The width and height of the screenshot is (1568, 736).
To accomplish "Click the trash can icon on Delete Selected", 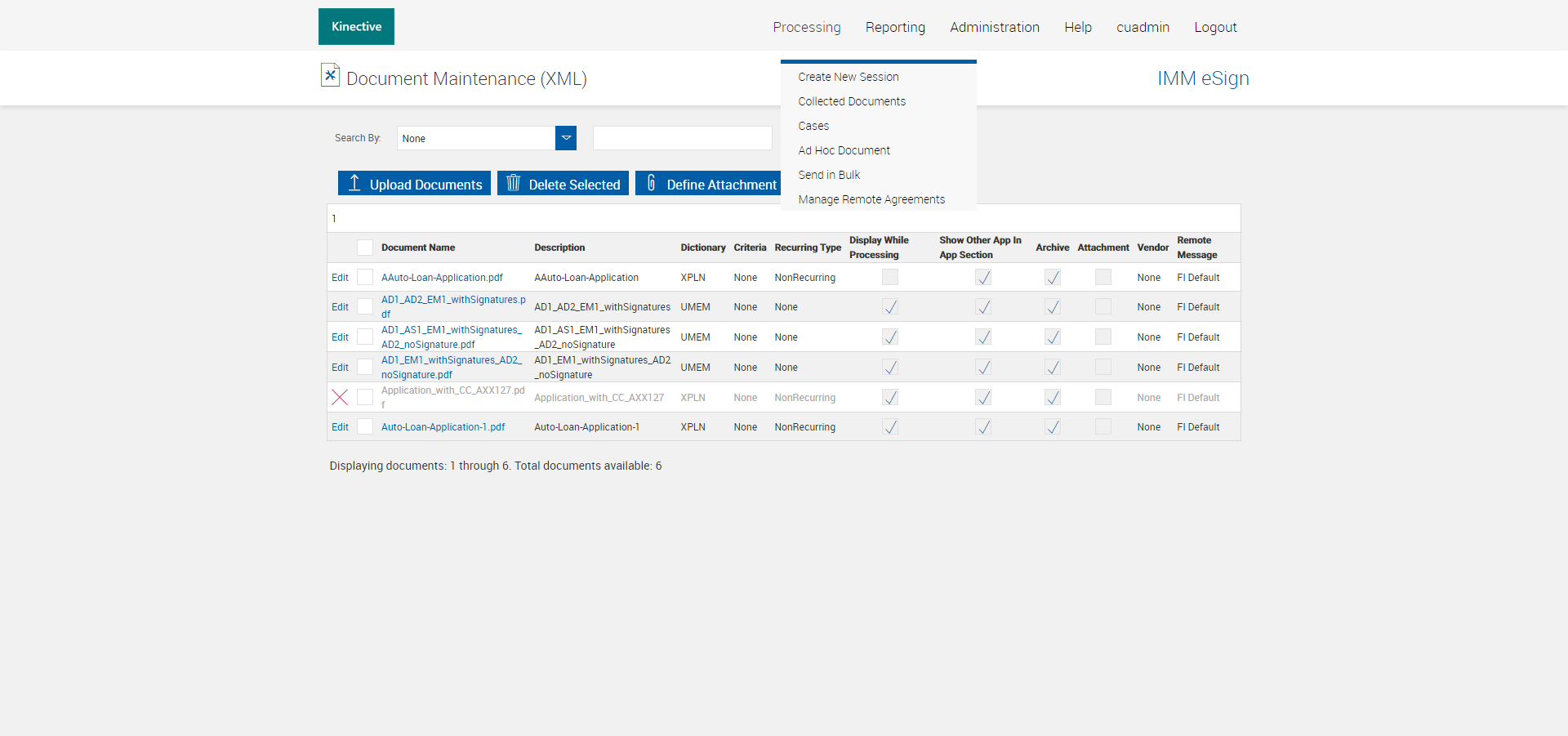I will click(513, 183).
